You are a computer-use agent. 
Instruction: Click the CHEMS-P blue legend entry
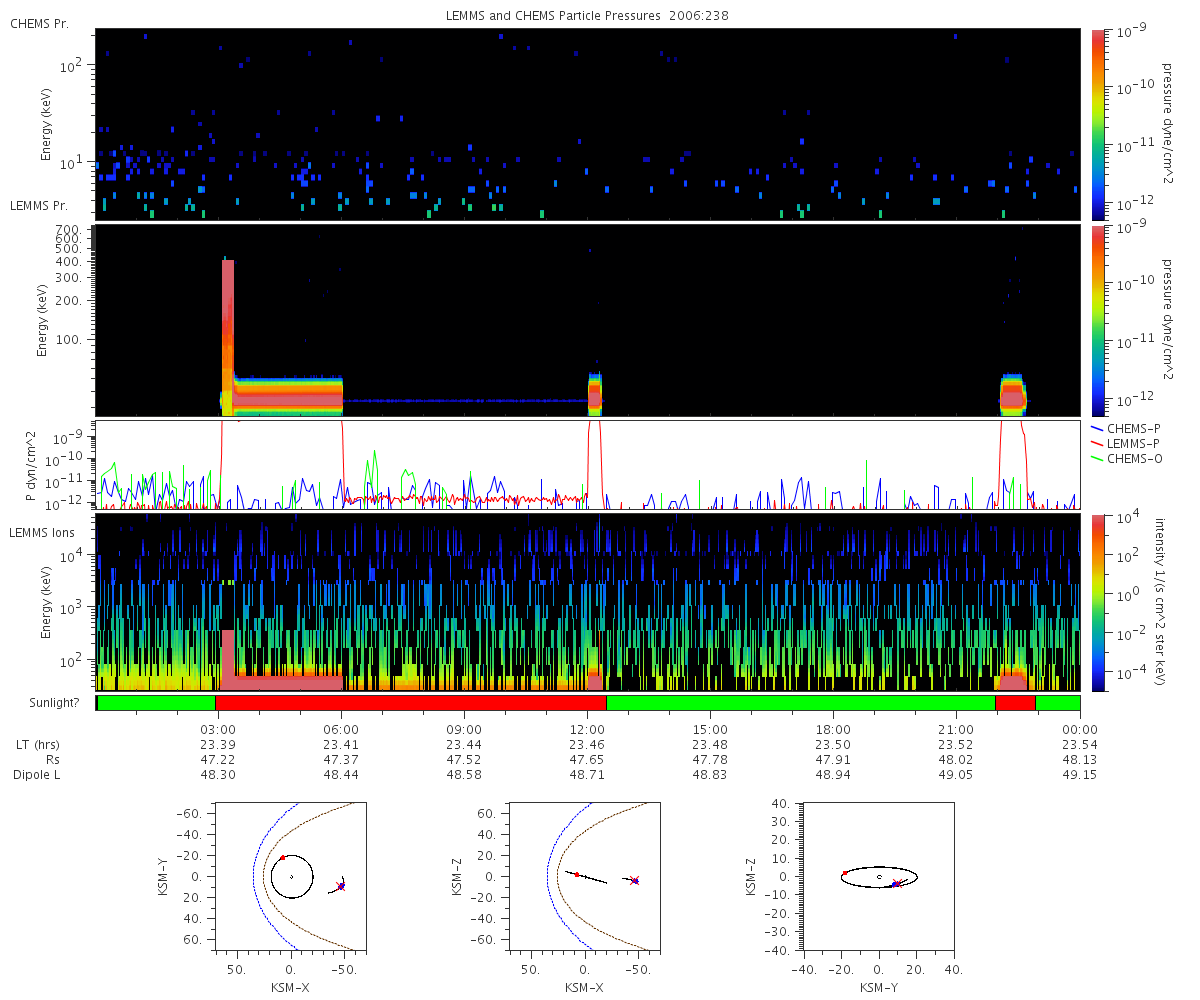click(x=1122, y=427)
